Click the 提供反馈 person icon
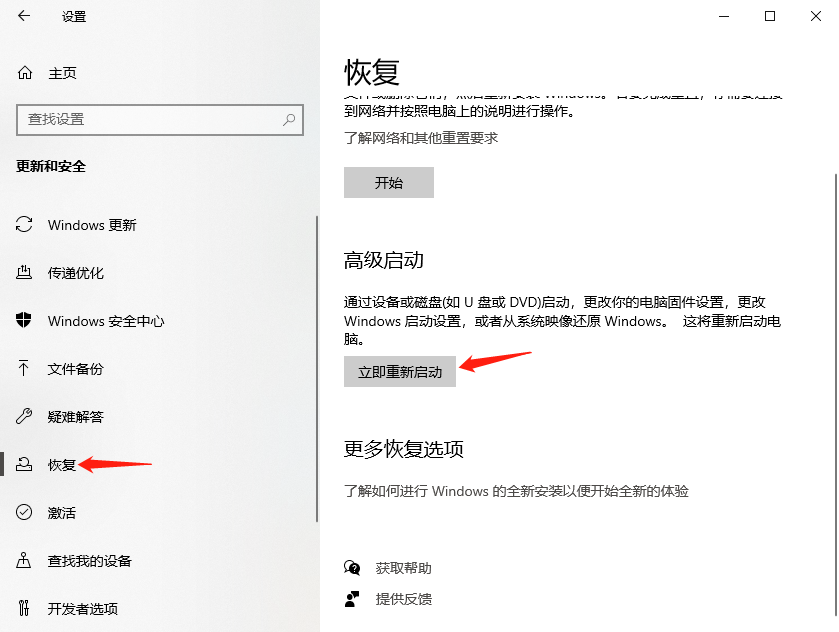This screenshot has width=839, height=632. [x=352, y=600]
